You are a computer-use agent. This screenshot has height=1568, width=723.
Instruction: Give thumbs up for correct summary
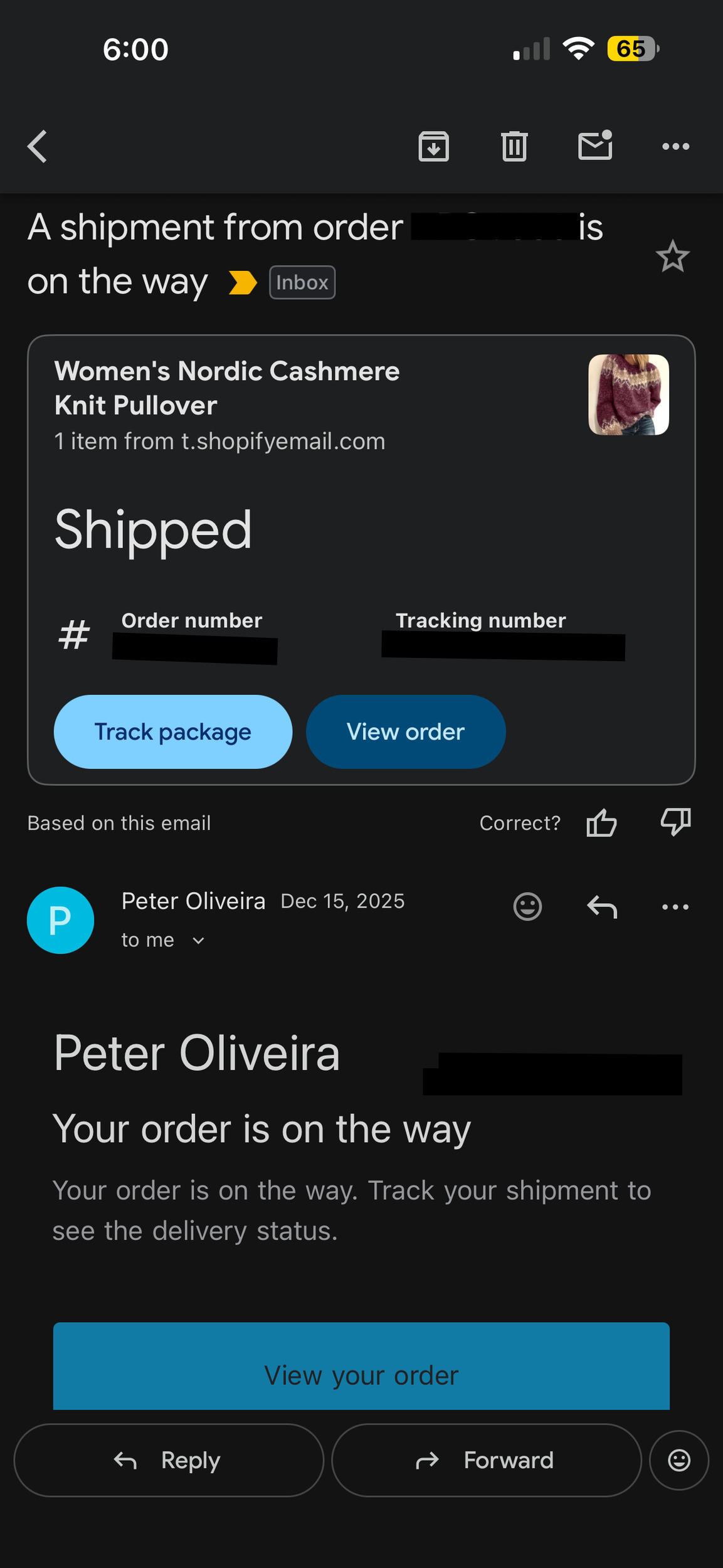[x=601, y=823]
